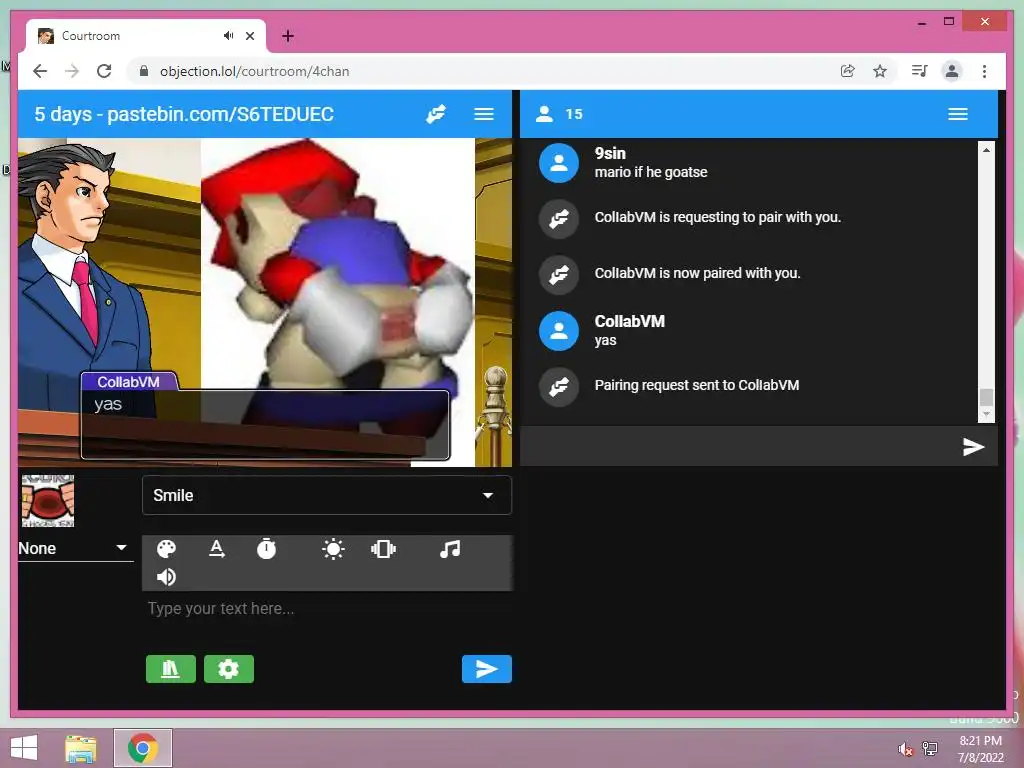Go back in browser history
The height and width of the screenshot is (768, 1024).
(40, 71)
